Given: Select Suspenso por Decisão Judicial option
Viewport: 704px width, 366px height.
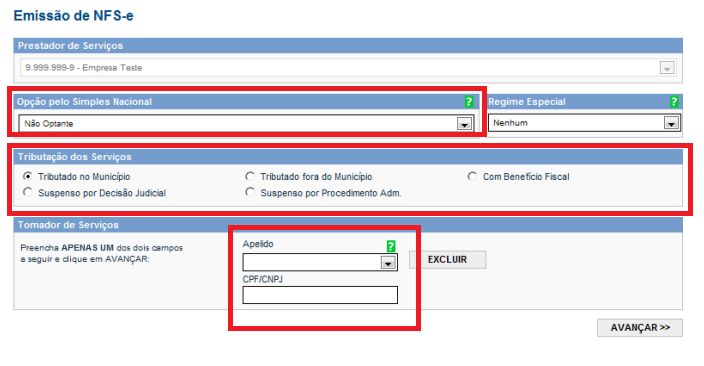Looking at the screenshot, I should [28, 192].
